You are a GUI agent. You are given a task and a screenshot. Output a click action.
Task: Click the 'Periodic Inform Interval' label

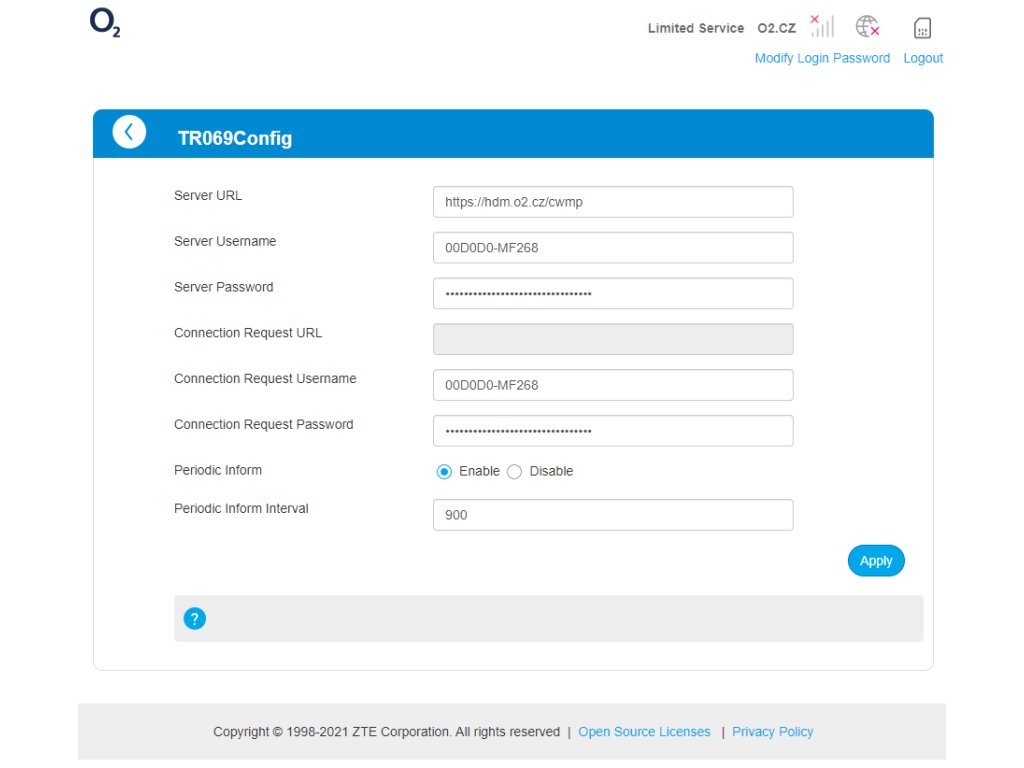click(x=241, y=508)
